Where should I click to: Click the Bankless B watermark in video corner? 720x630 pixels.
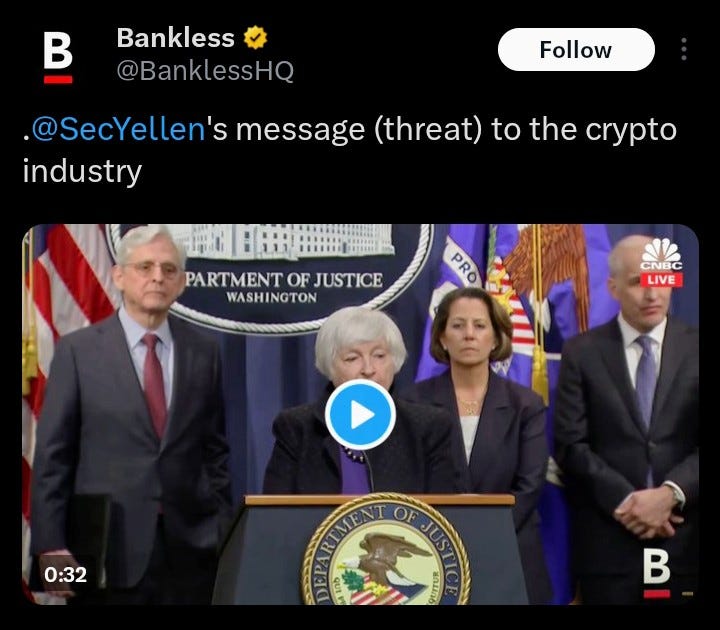click(657, 573)
